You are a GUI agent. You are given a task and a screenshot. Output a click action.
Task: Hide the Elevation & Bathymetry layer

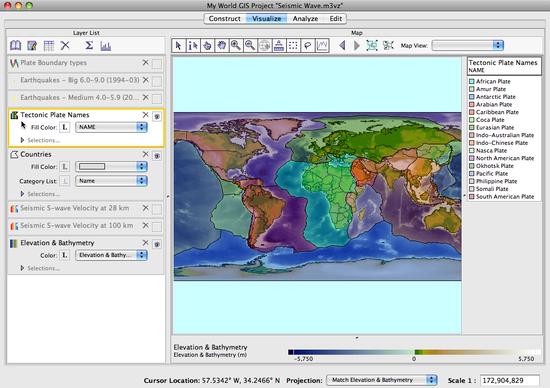157,244
